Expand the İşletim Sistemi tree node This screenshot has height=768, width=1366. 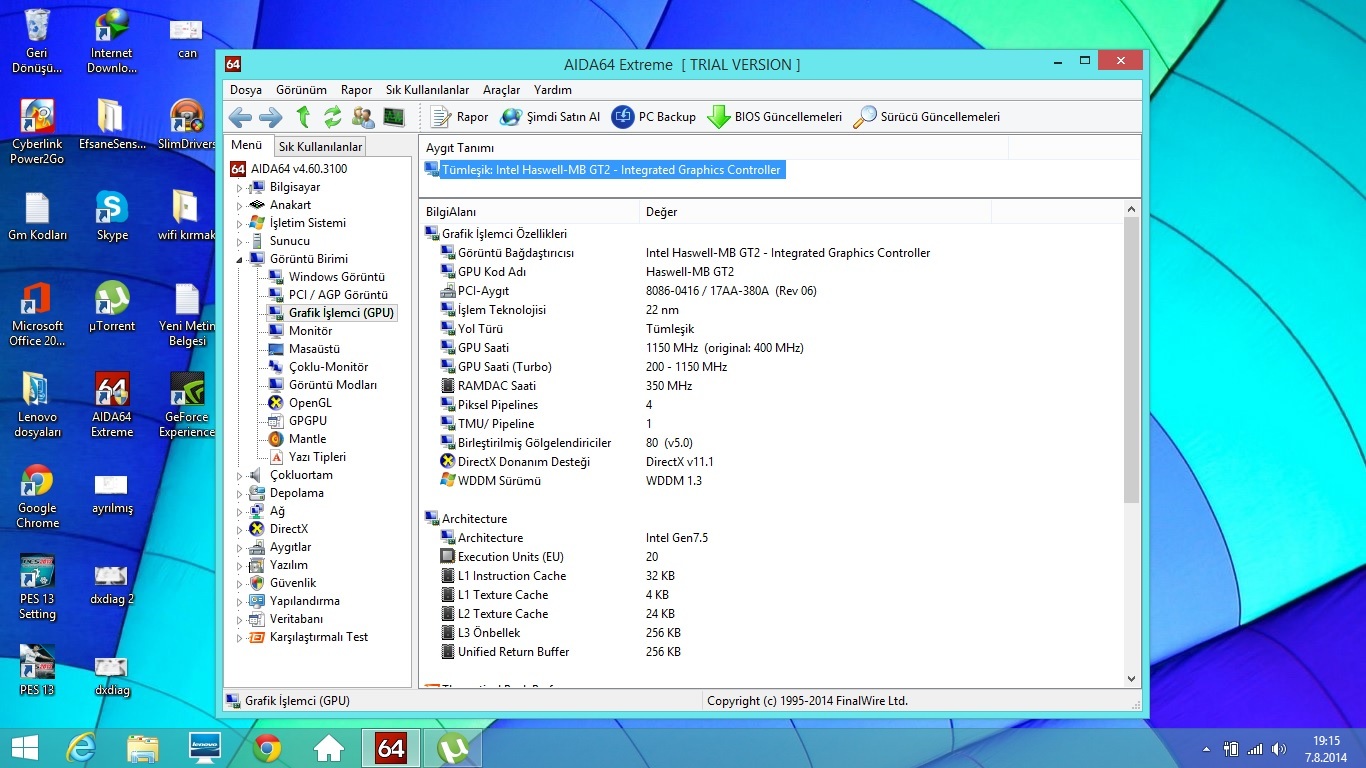tap(239, 223)
